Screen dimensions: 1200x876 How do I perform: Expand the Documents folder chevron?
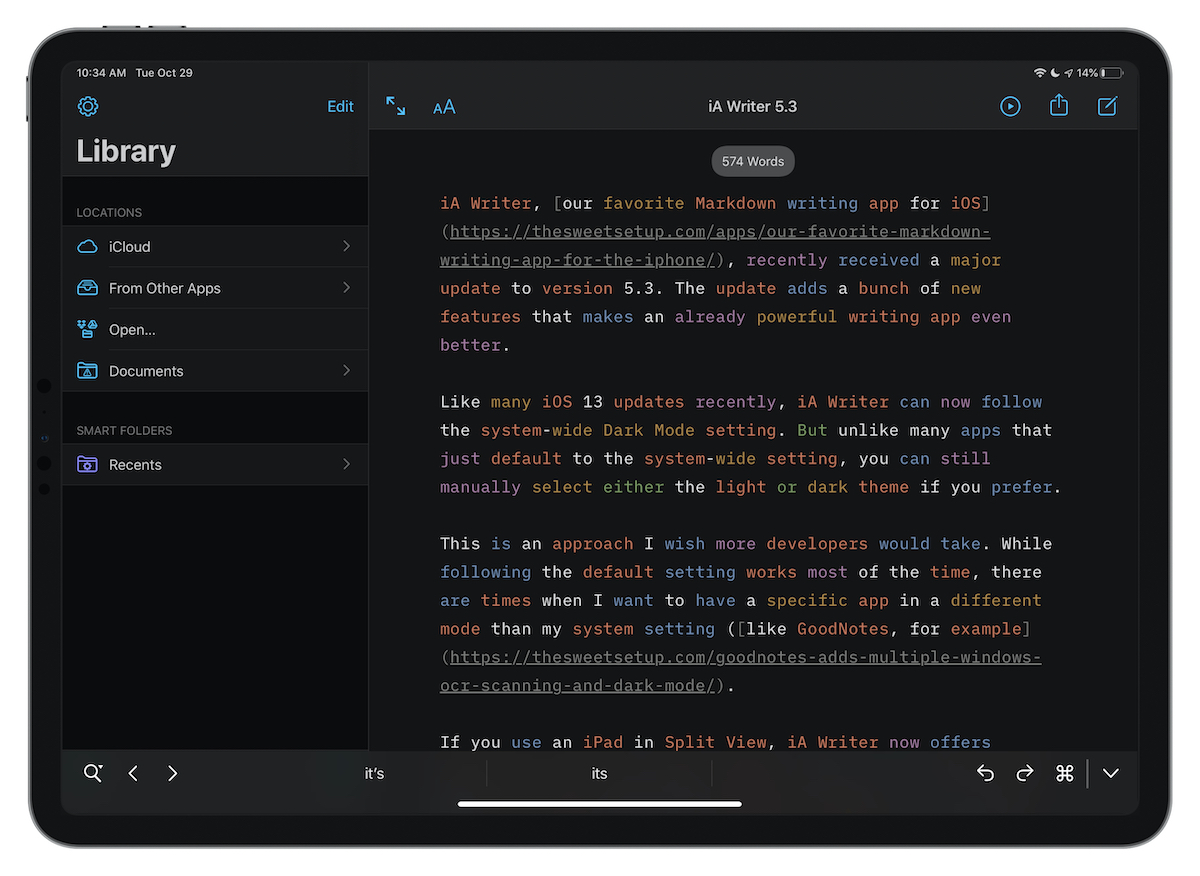346,371
